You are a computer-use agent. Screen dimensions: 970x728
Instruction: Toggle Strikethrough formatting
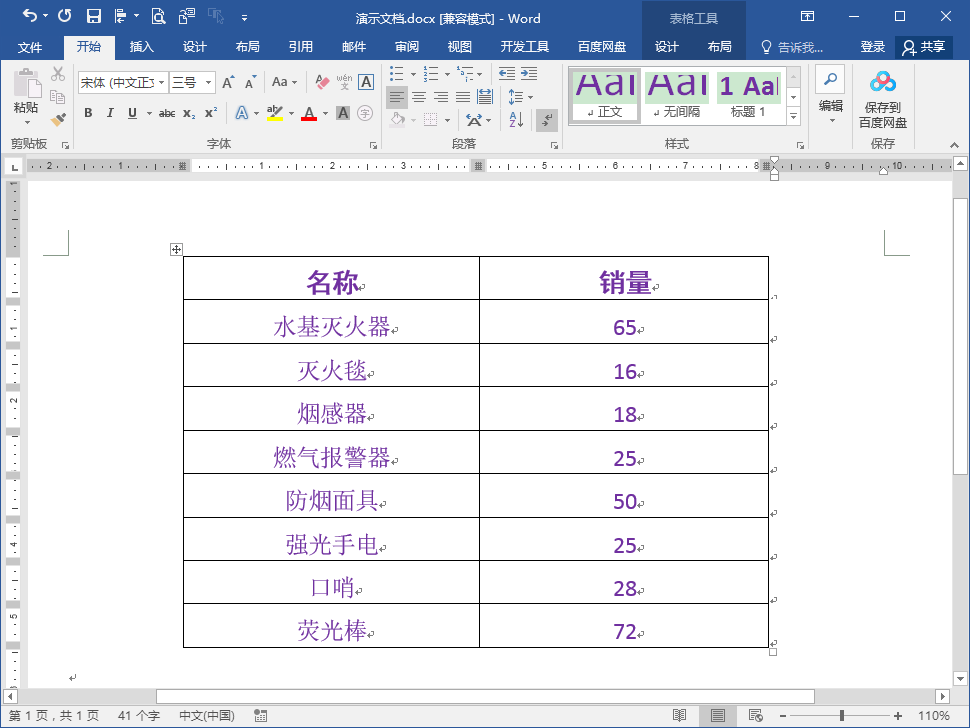point(166,113)
